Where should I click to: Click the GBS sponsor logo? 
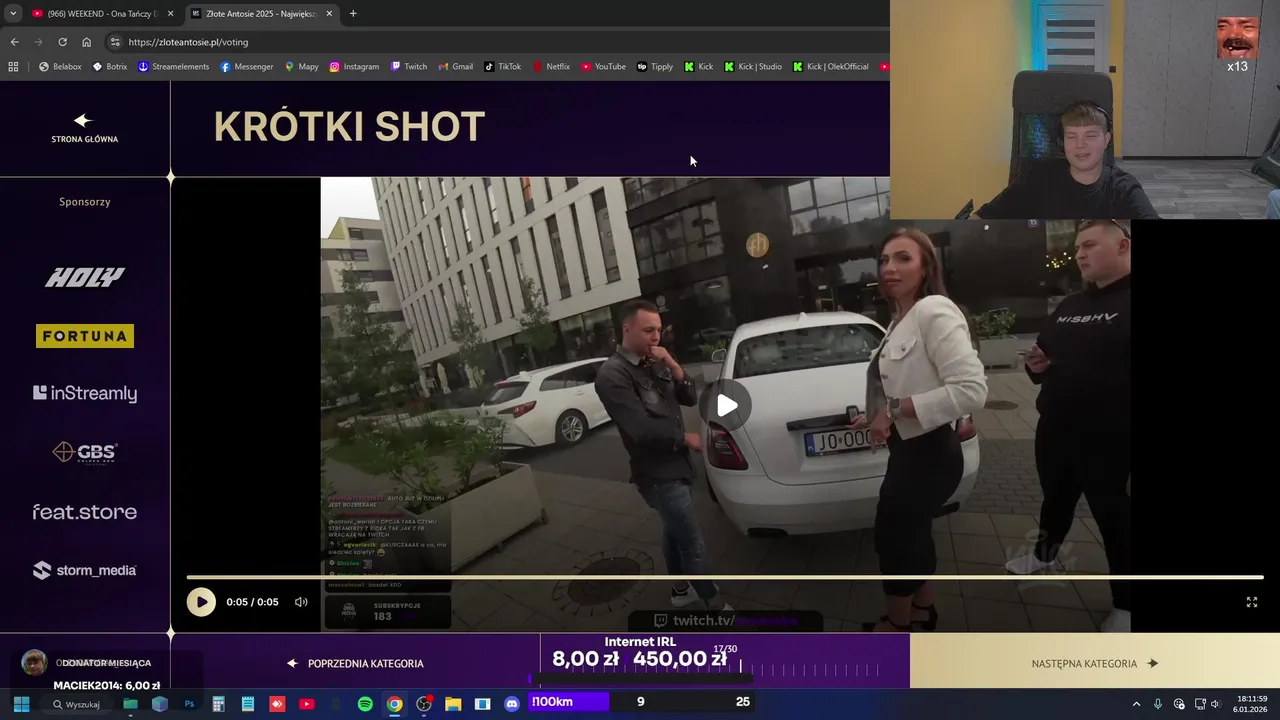click(85, 453)
